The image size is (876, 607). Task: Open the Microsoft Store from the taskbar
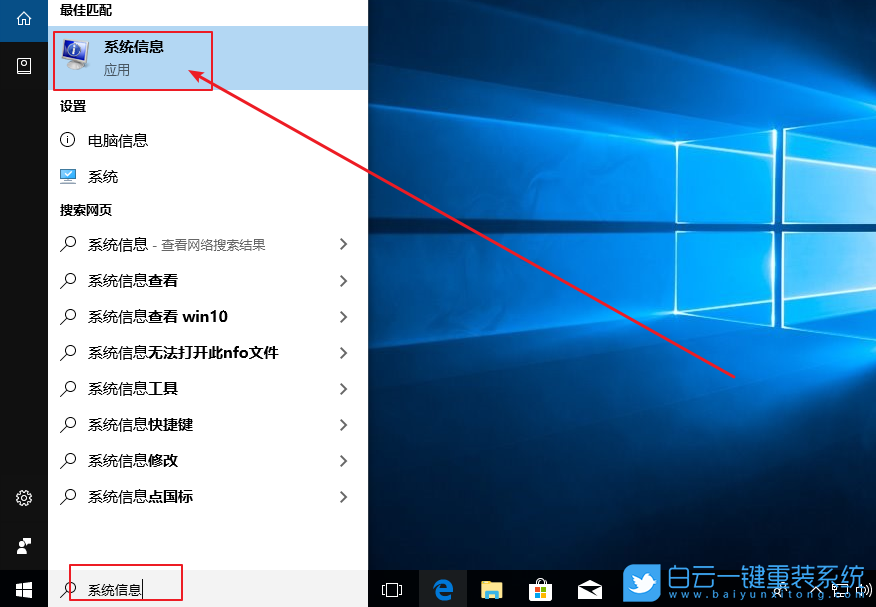[539, 588]
